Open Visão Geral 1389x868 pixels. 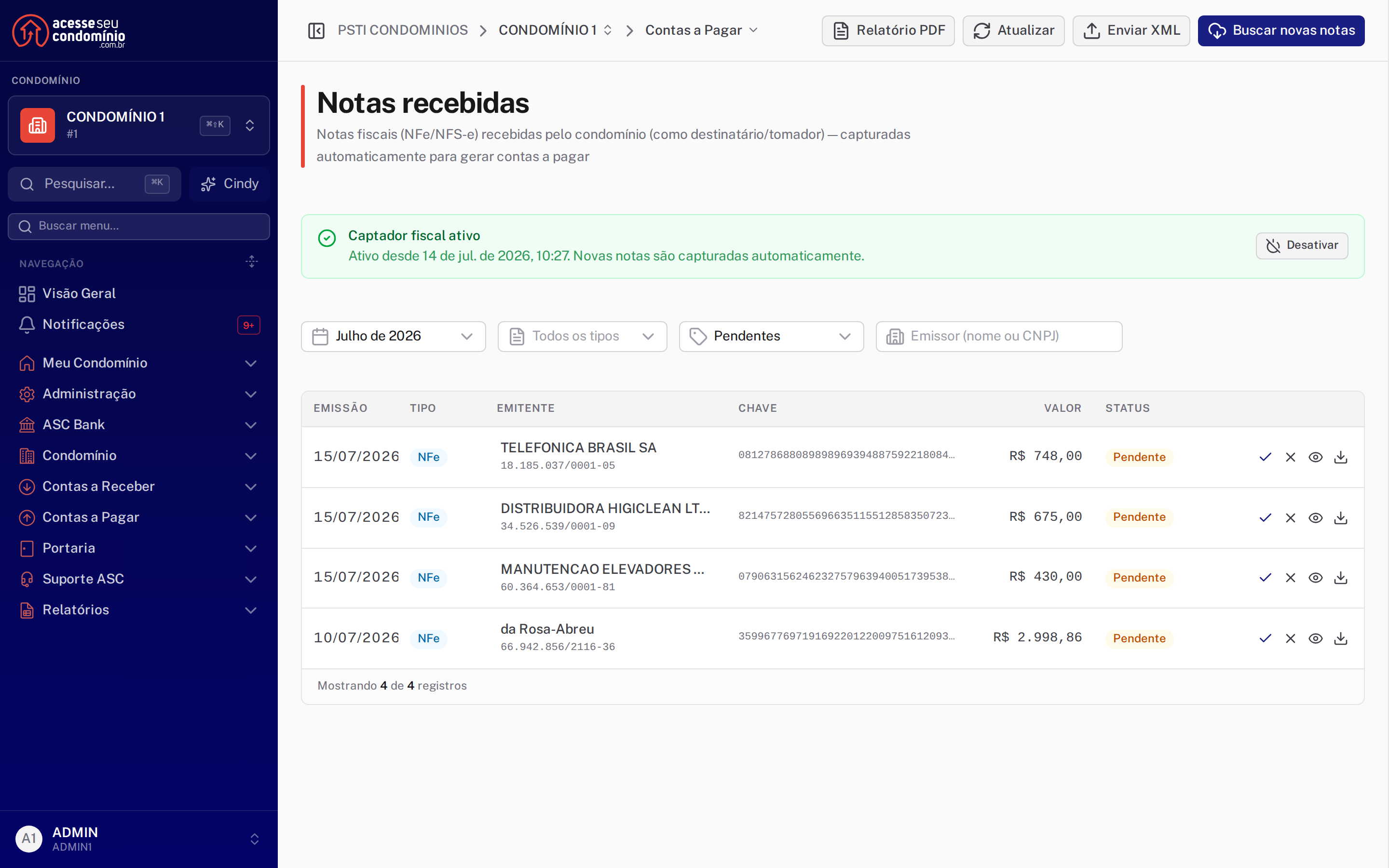click(x=139, y=294)
